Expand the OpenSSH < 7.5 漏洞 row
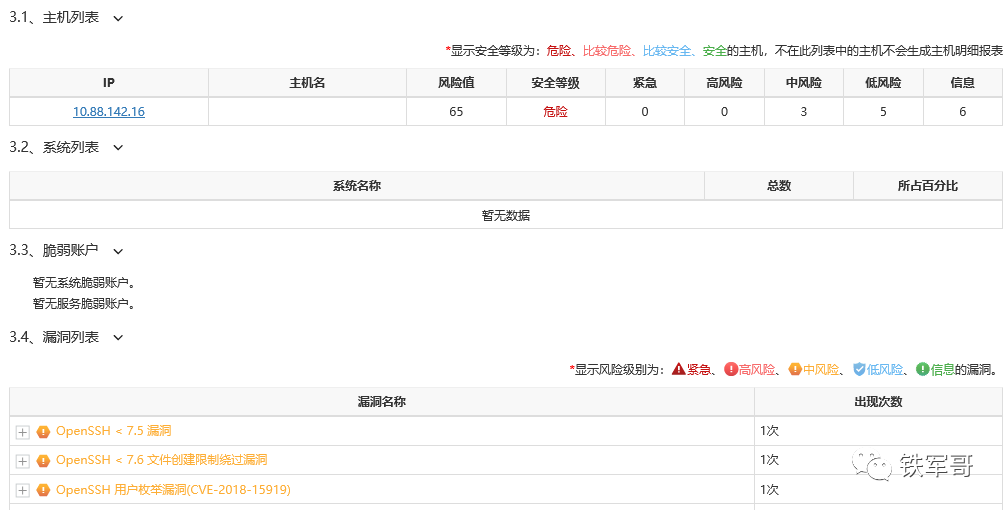Screen dimensions: 1006x510 (22, 432)
